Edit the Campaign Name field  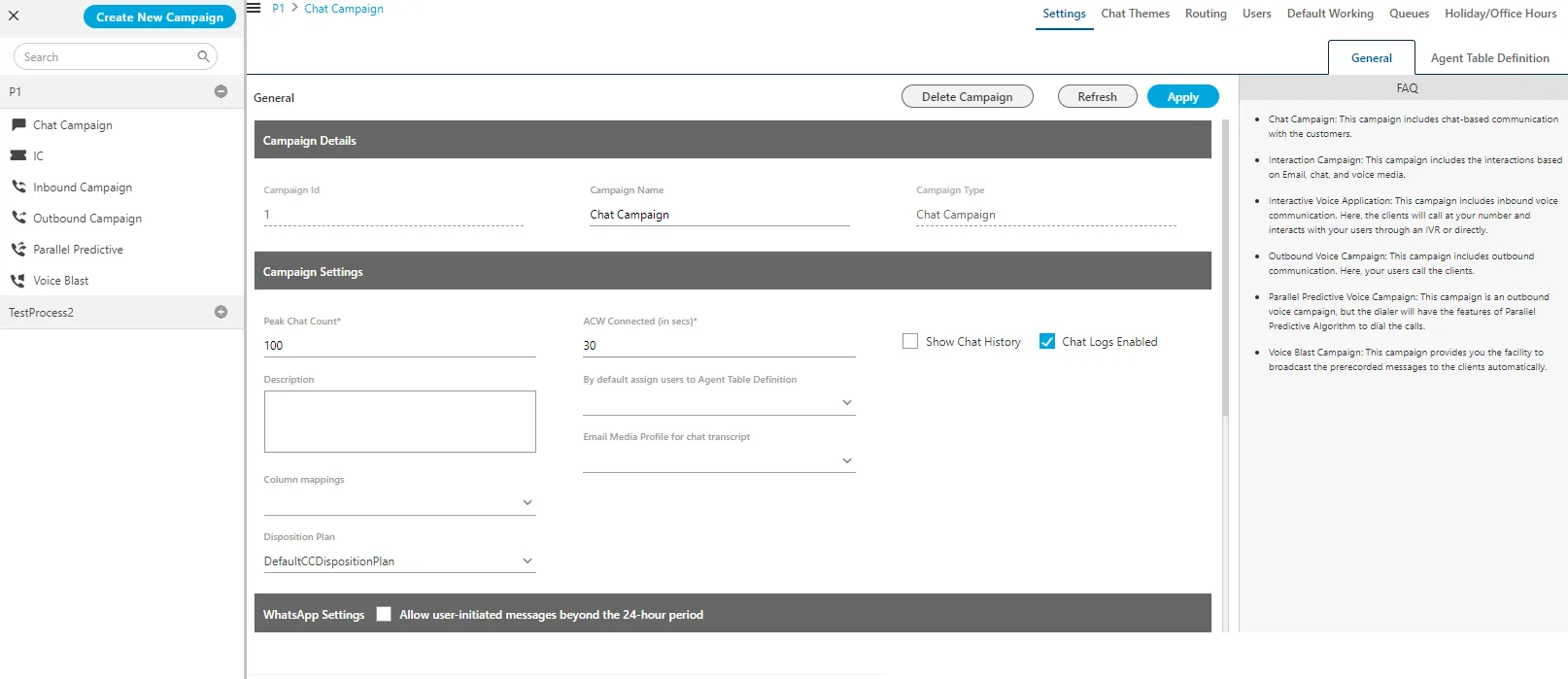pos(719,215)
